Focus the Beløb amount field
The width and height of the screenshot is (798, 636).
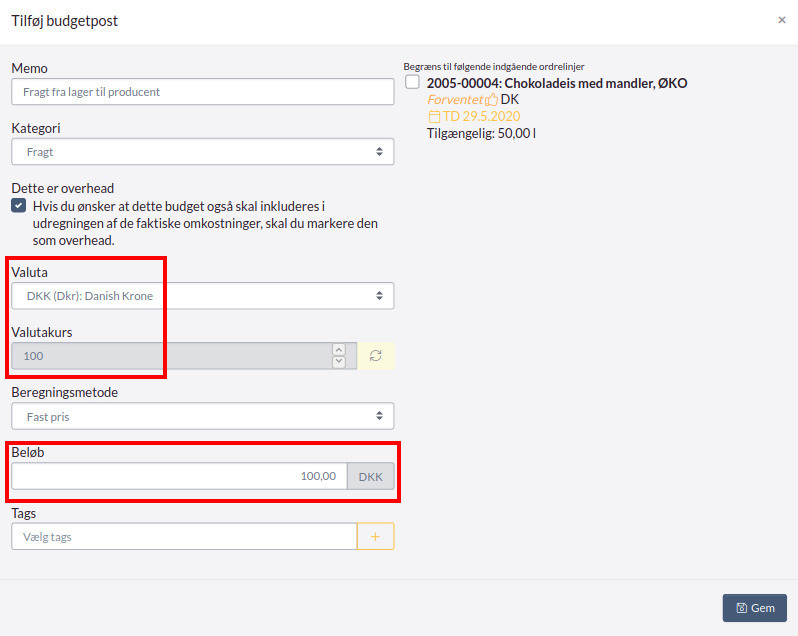point(179,476)
